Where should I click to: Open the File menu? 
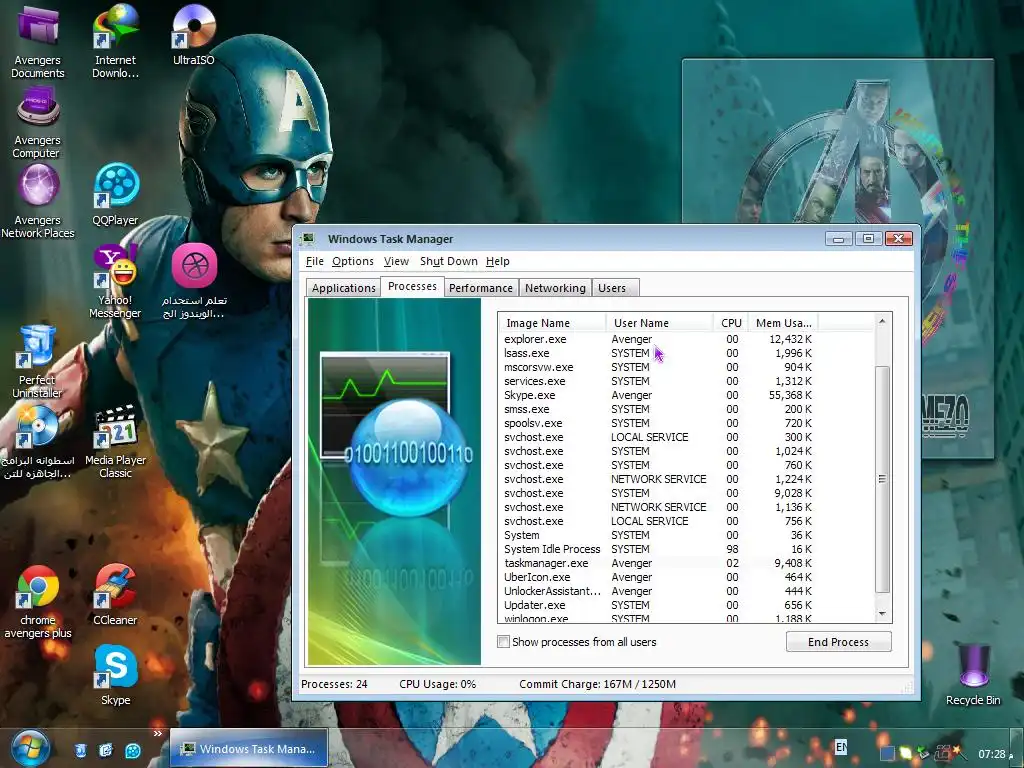(315, 261)
